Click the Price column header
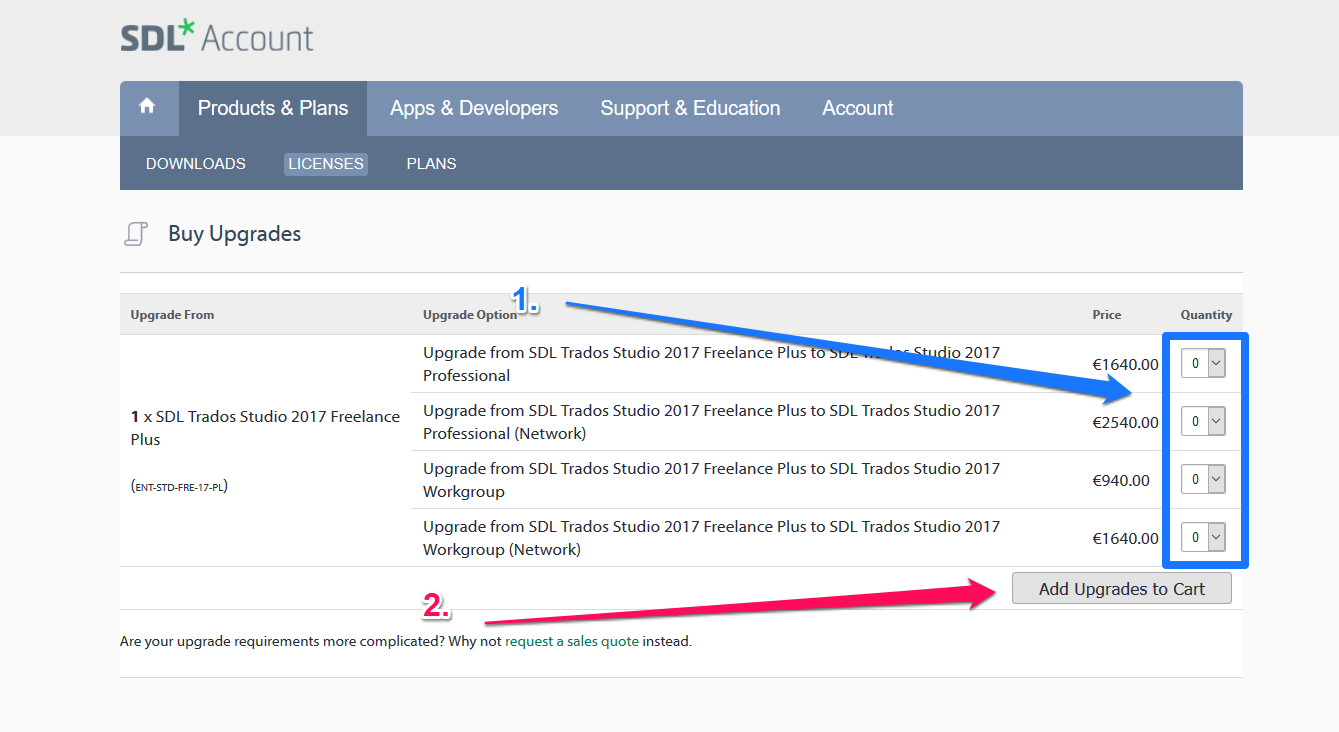Screen dimensions: 1339x732 (1107, 315)
